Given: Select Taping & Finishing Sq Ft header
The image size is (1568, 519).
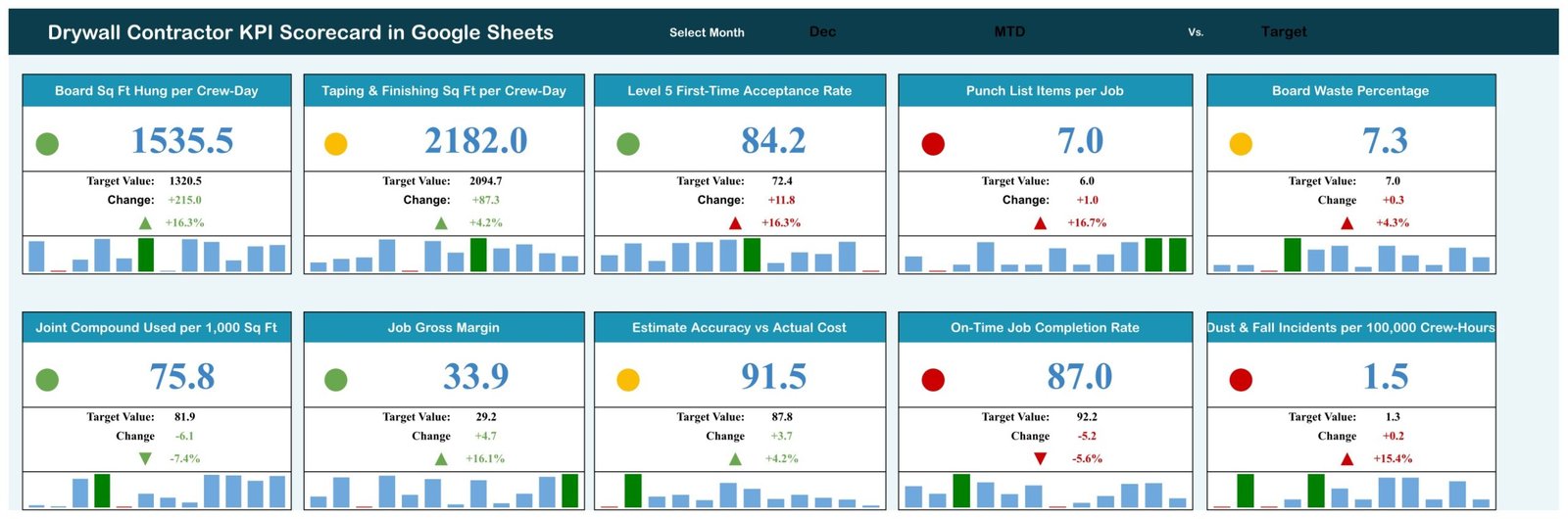Looking at the screenshot, I should click(x=444, y=91).
